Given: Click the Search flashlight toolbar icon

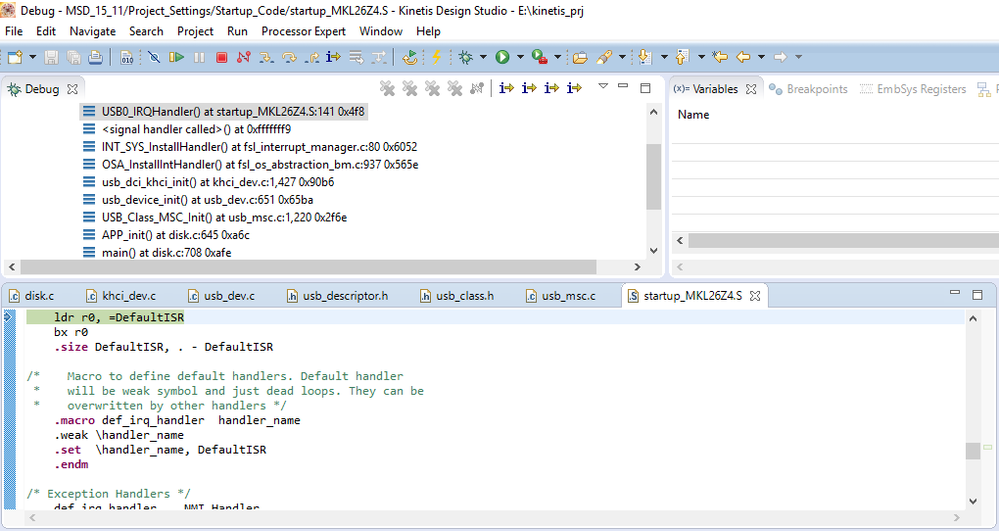Looking at the screenshot, I should click(x=604, y=57).
